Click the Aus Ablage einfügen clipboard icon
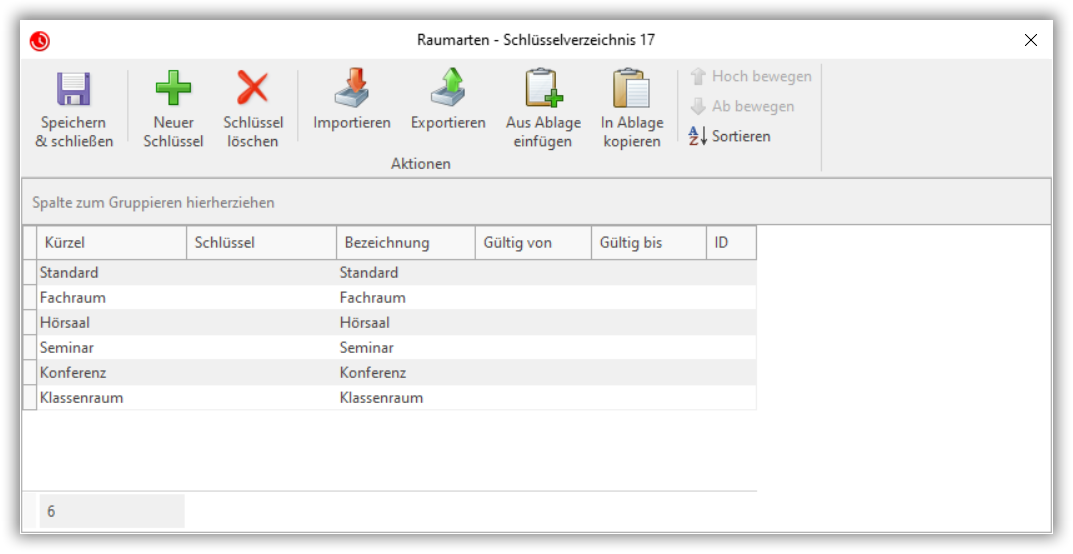Screen dimensions: 1073x554 [x=543, y=88]
